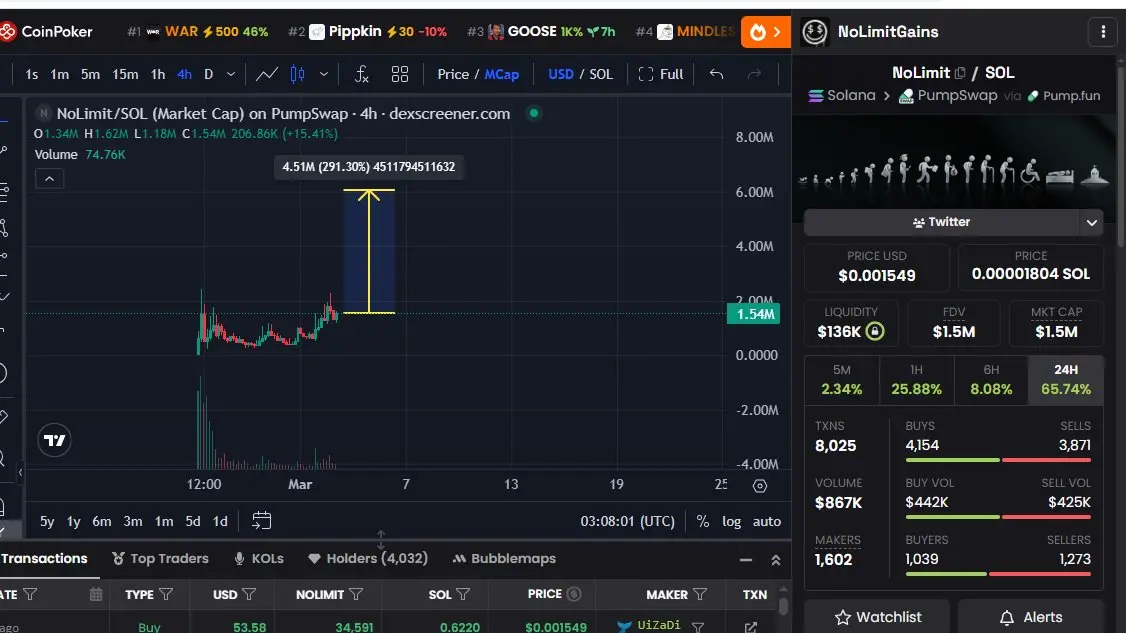1126x633 pixels.
Task: Filter transactions by MAKER column
Action: click(699, 594)
